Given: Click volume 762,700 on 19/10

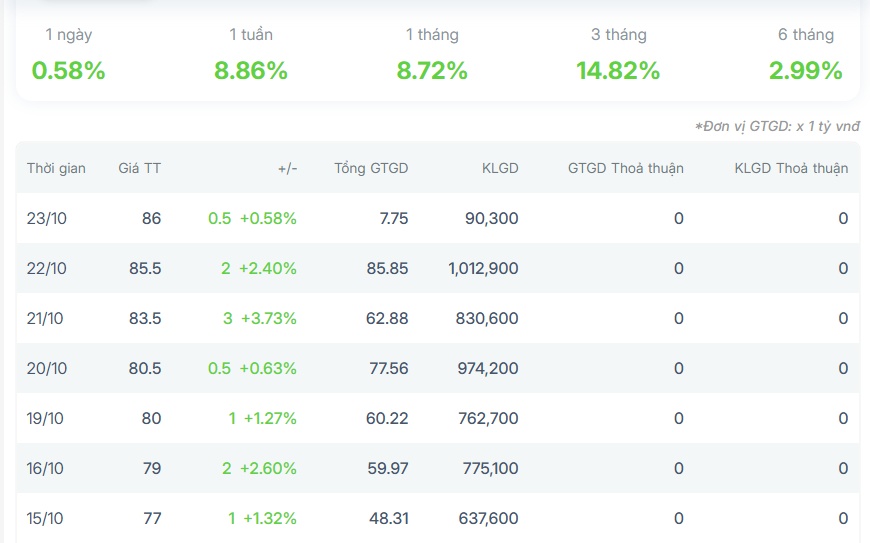Looking at the screenshot, I should click(x=488, y=418).
